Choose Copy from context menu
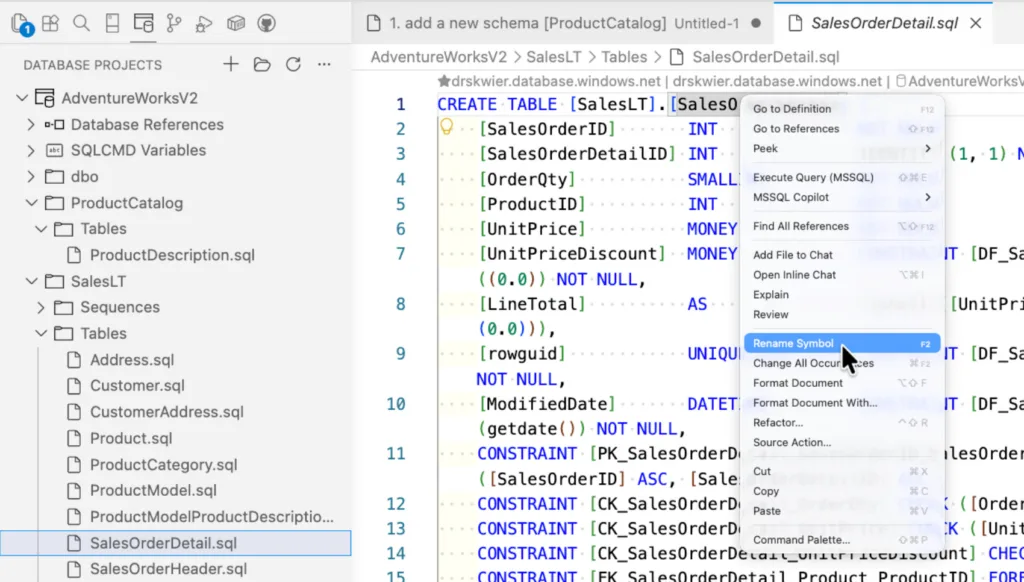The width and height of the screenshot is (1024, 582). (x=842, y=491)
